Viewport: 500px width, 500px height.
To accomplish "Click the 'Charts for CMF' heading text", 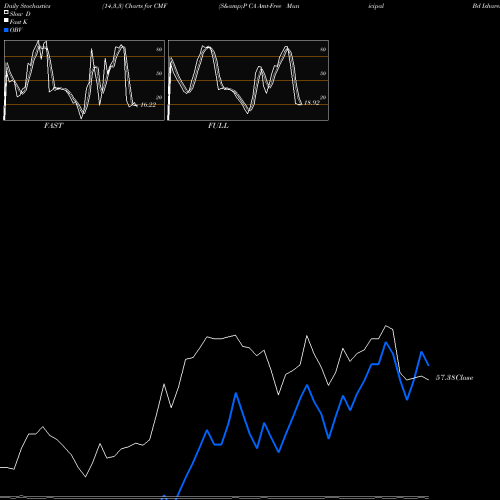I will (146, 6).
